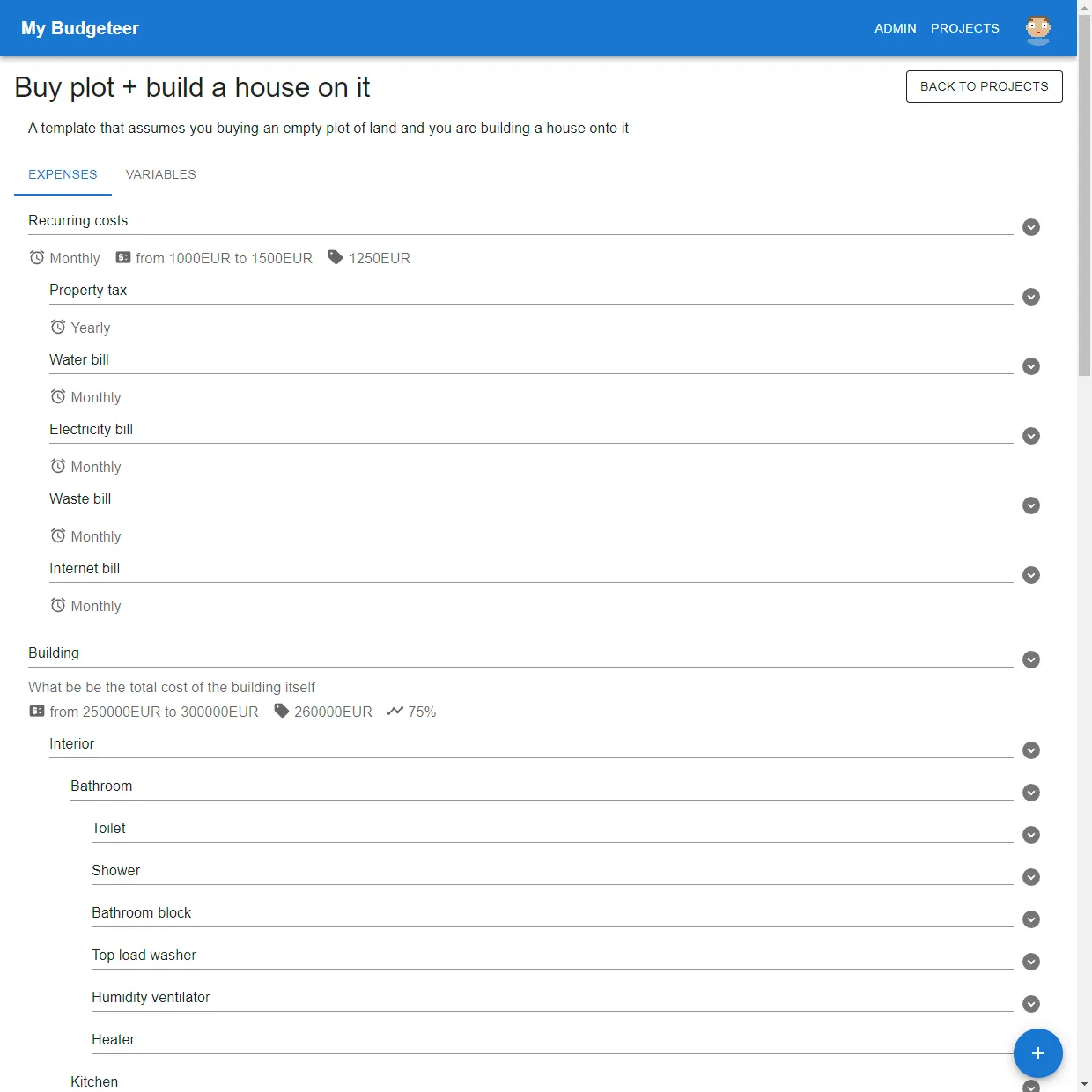Expand the Bathroom expense item
Screen dimensions: 1092x1092
click(1030, 793)
